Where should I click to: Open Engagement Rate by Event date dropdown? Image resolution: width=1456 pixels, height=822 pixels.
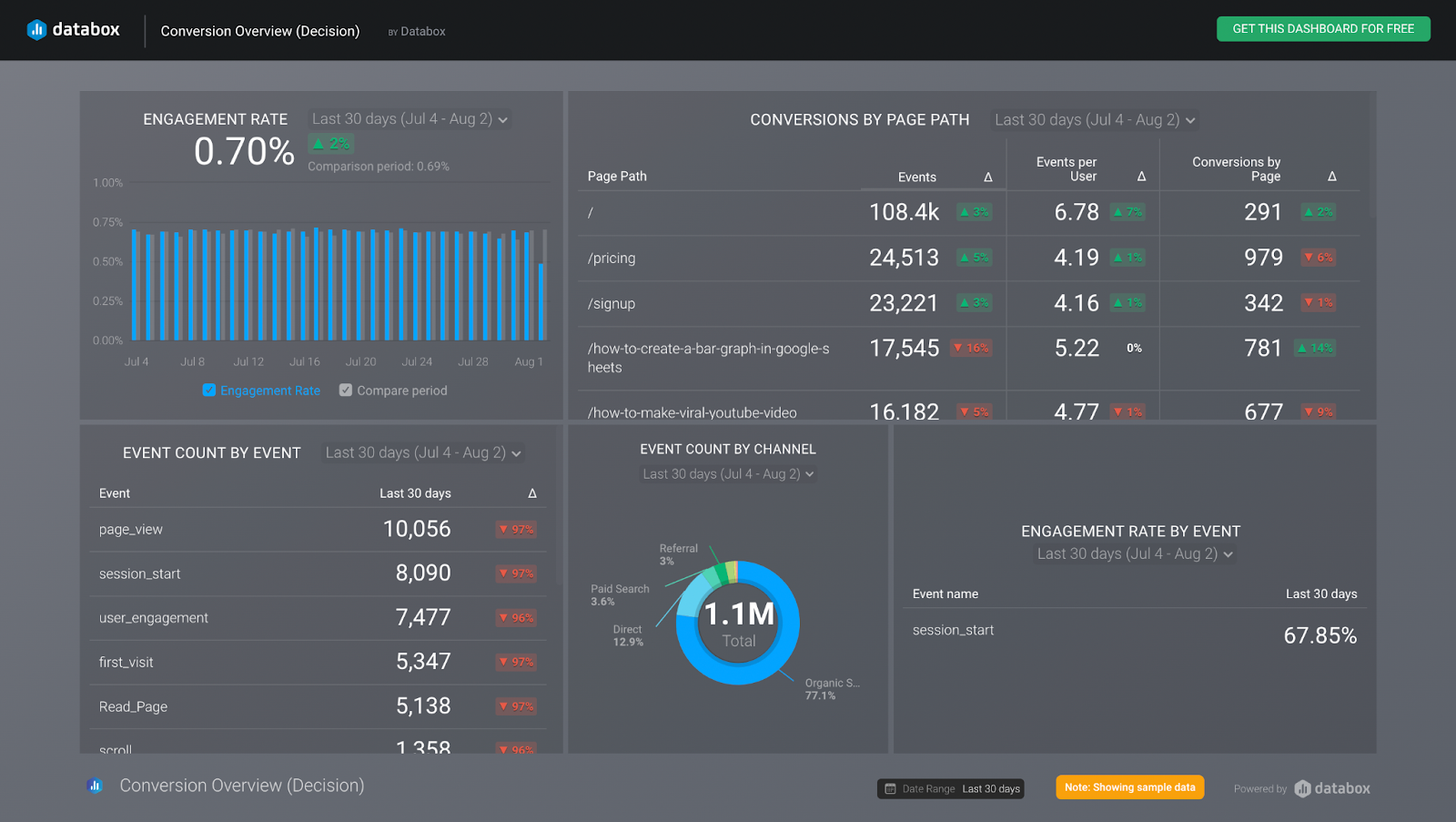(x=1134, y=554)
